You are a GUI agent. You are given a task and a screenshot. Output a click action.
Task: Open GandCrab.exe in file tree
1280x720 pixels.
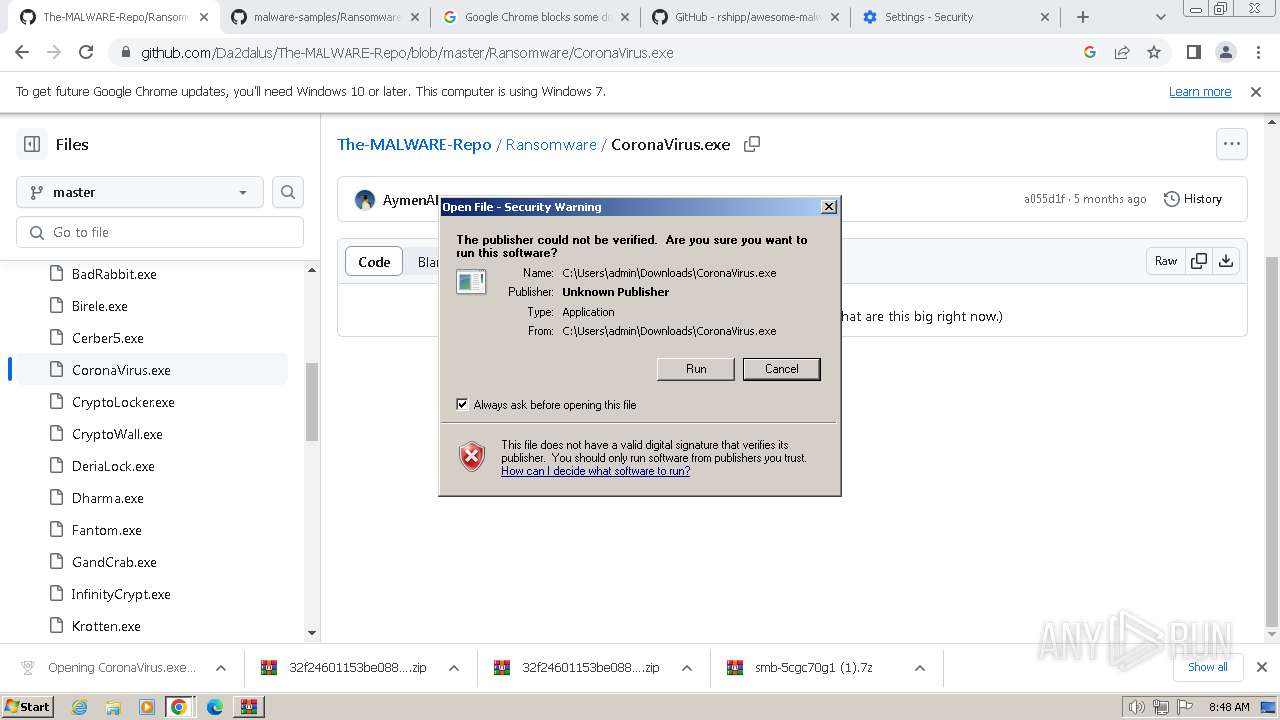114,562
